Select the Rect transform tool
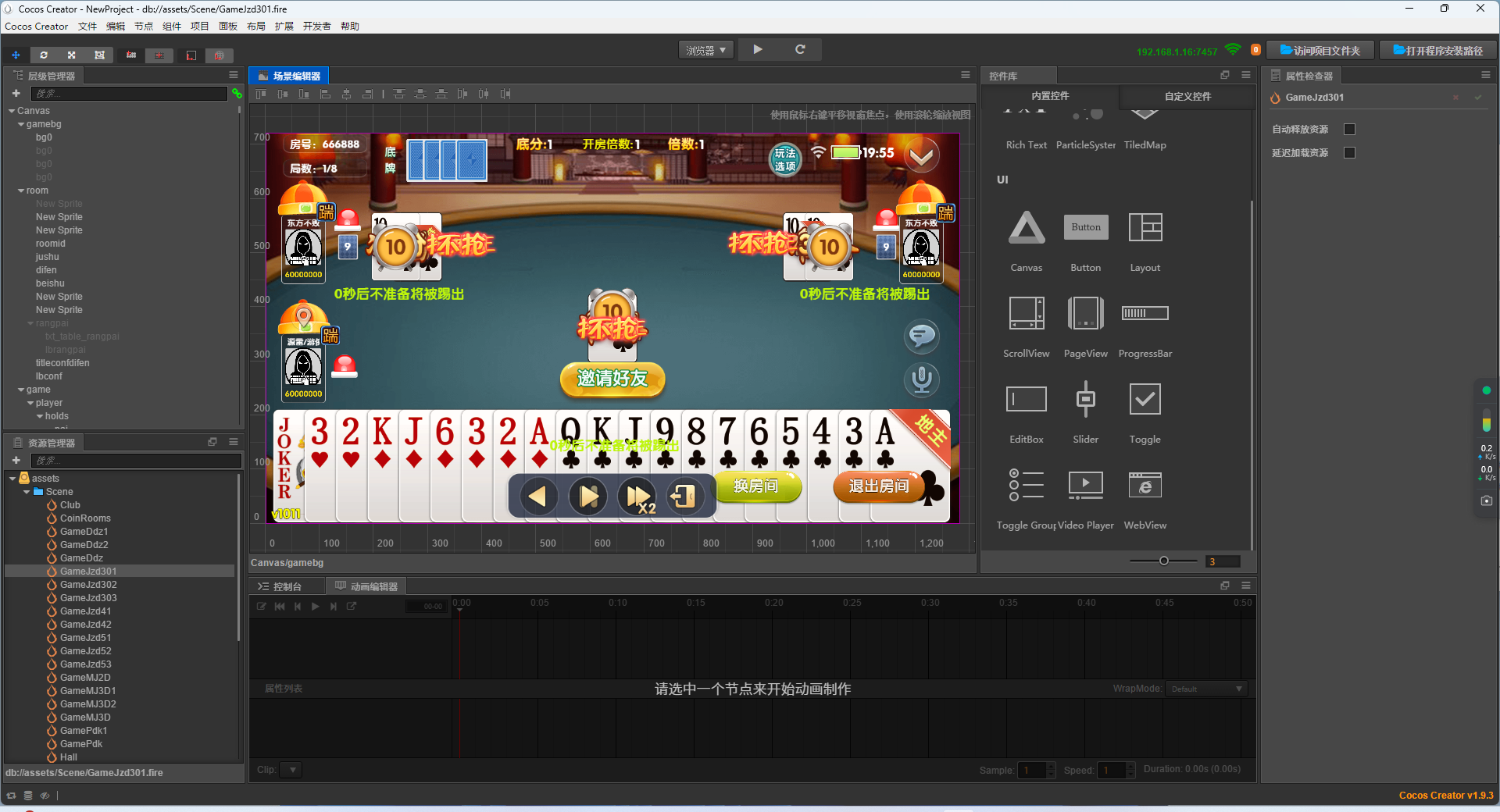 point(98,55)
